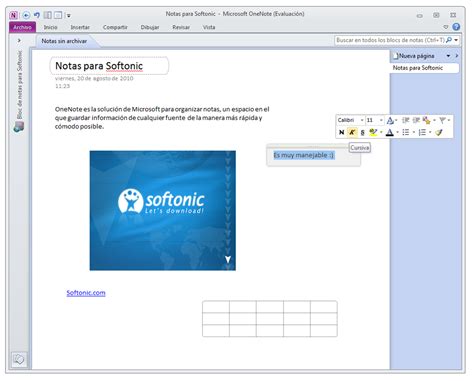
Task: Click the star tag icon in mini toolbar
Action: (426, 120)
